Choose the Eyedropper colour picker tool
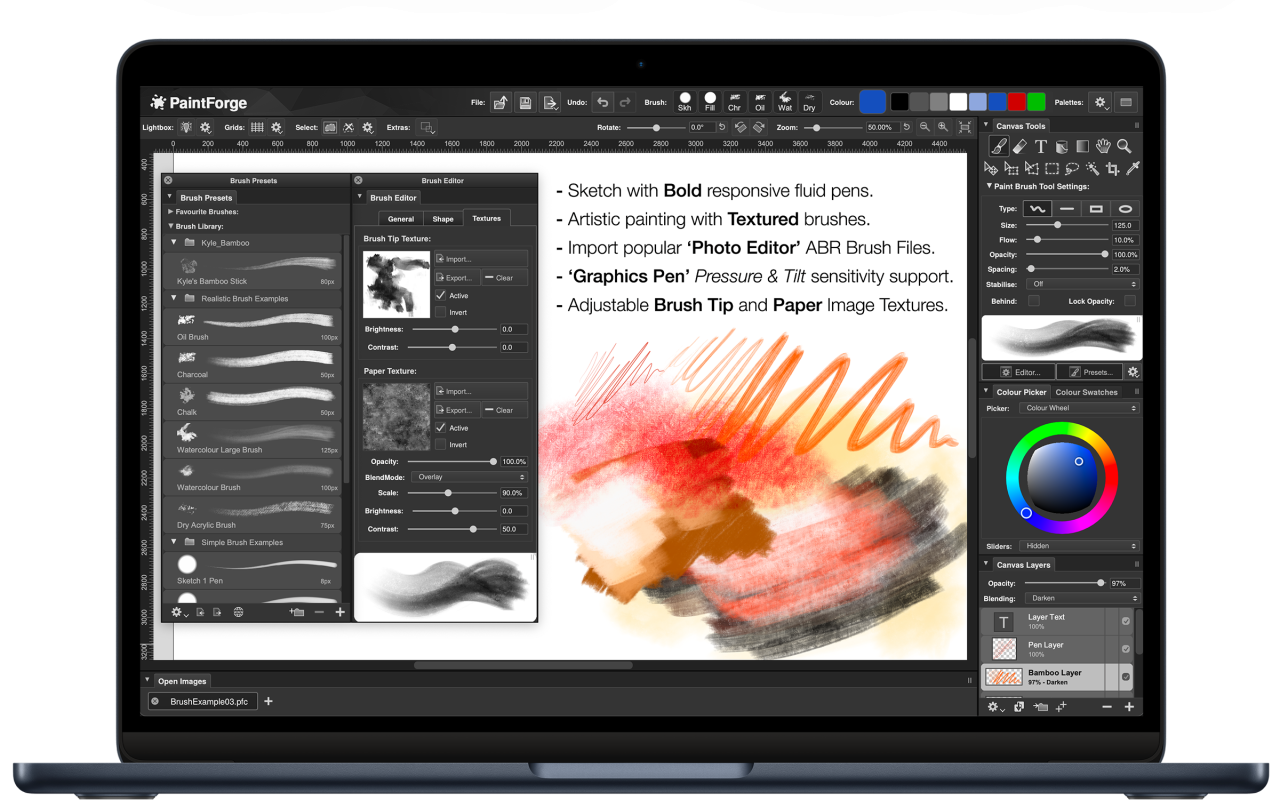 (1132, 169)
